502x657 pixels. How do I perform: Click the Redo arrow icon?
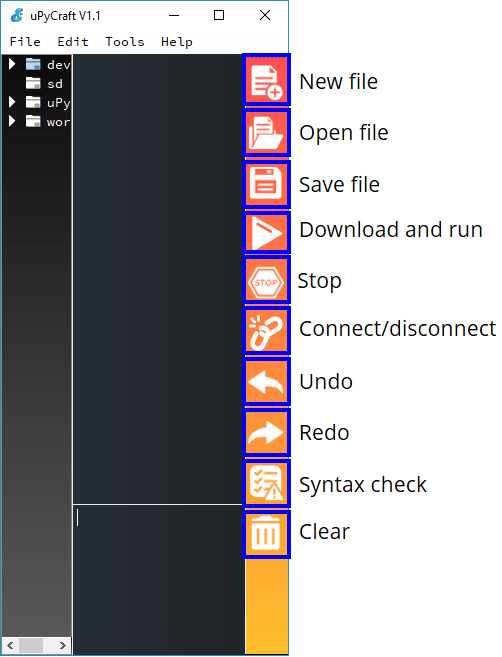[266, 433]
